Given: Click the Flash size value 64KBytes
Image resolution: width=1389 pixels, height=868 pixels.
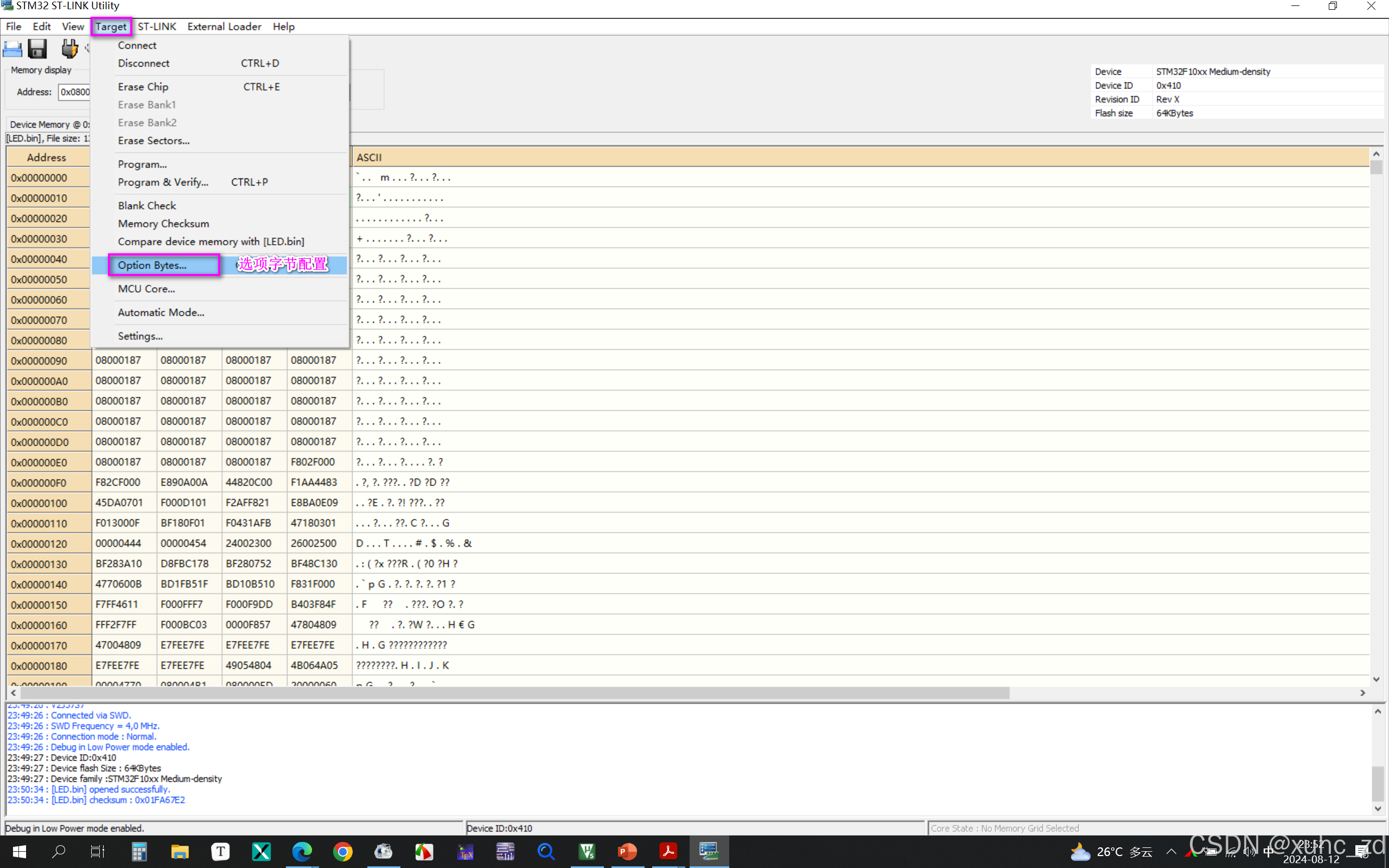Looking at the screenshot, I should coord(1174,113).
